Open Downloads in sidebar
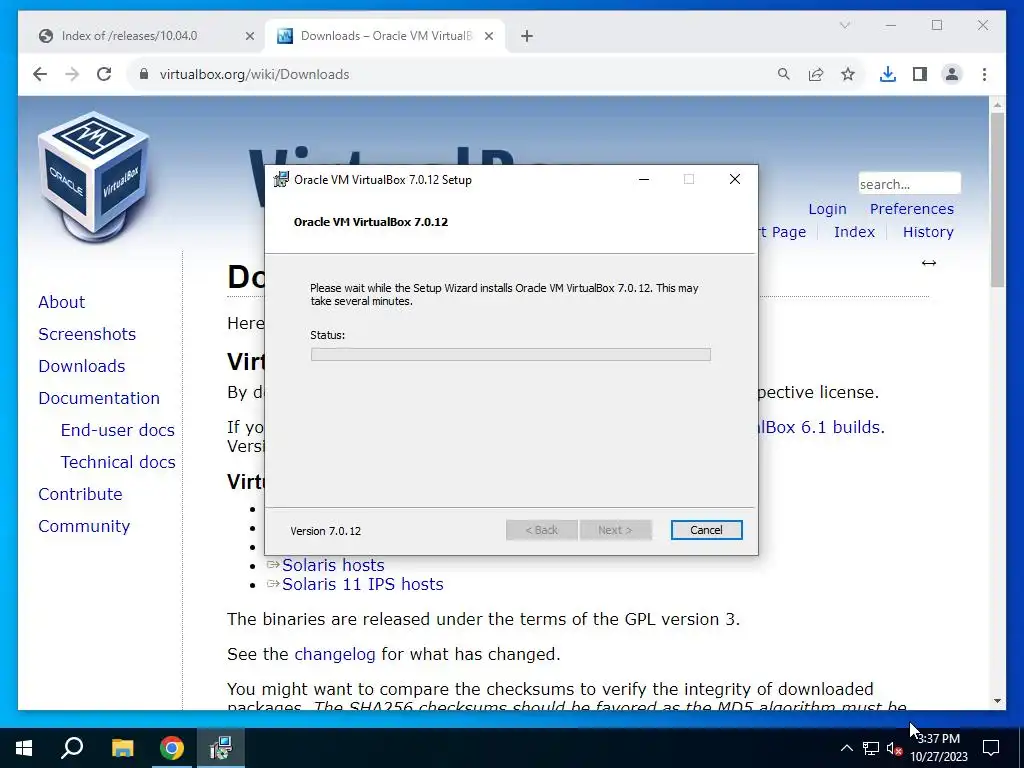Image resolution: width=1024 pixels, height=768 pixels. [82, 366]
